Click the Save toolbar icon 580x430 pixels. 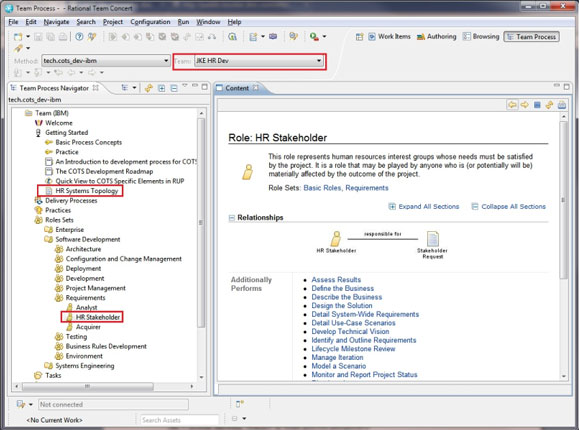(x=38, y=37)
